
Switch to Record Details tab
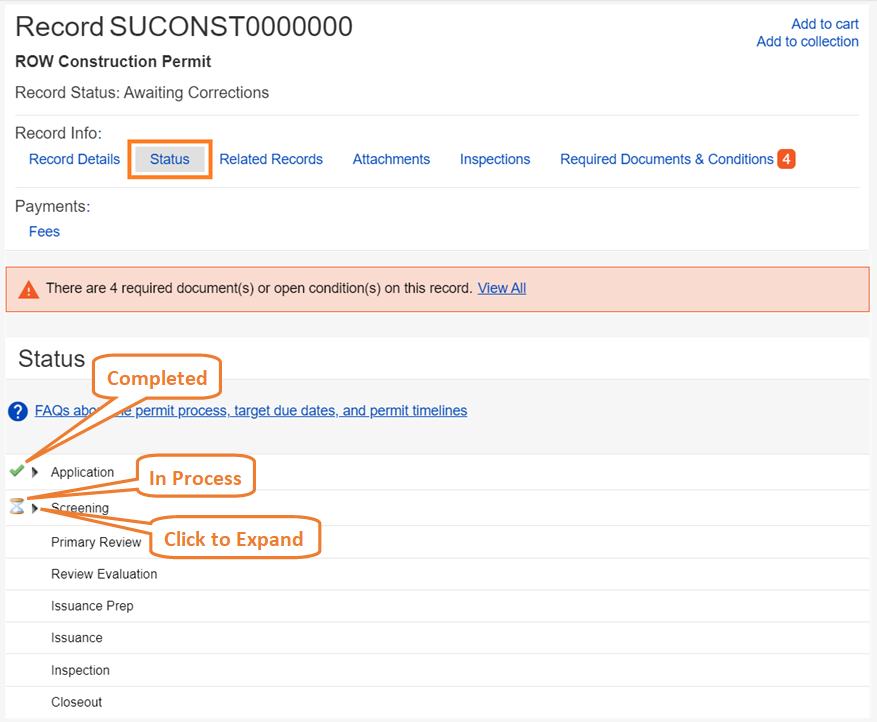[x=74, y=159]
